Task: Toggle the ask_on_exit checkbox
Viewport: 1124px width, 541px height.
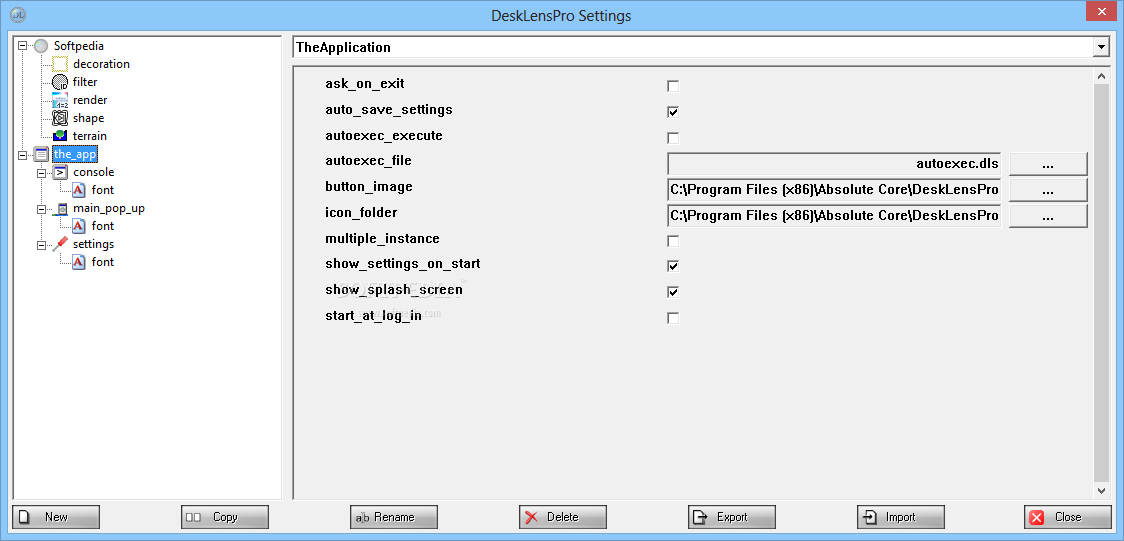Action: click(x=673, y=86)
